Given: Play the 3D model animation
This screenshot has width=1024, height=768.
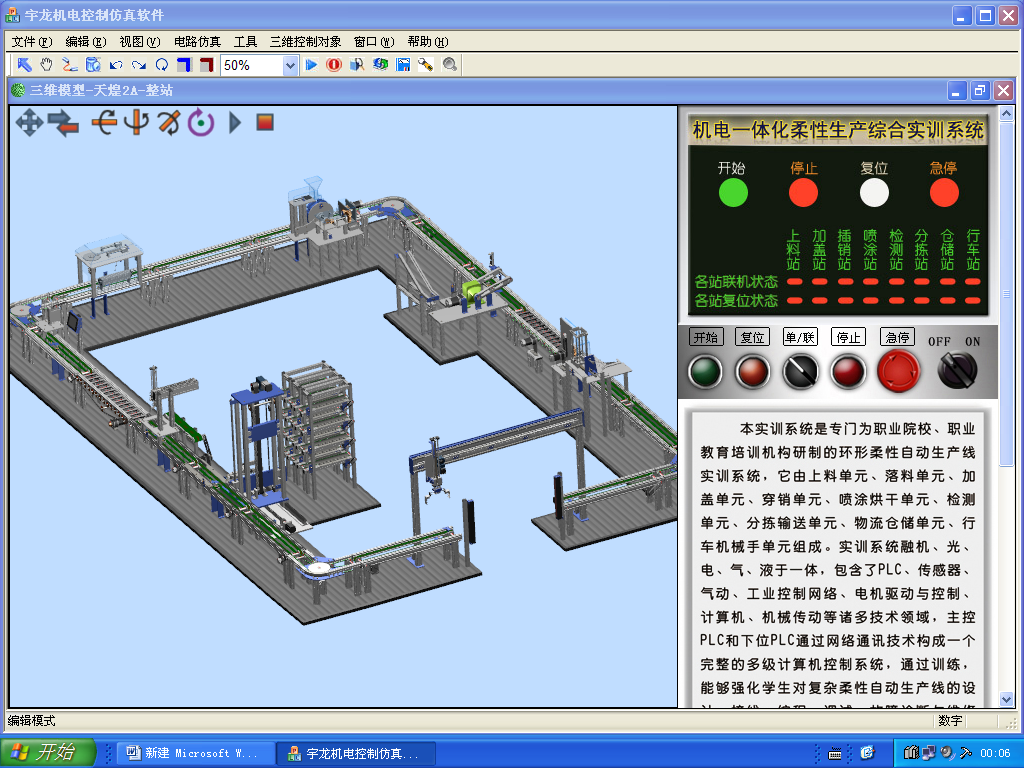Looking at the screenshot, I should (x=235, y=122).
